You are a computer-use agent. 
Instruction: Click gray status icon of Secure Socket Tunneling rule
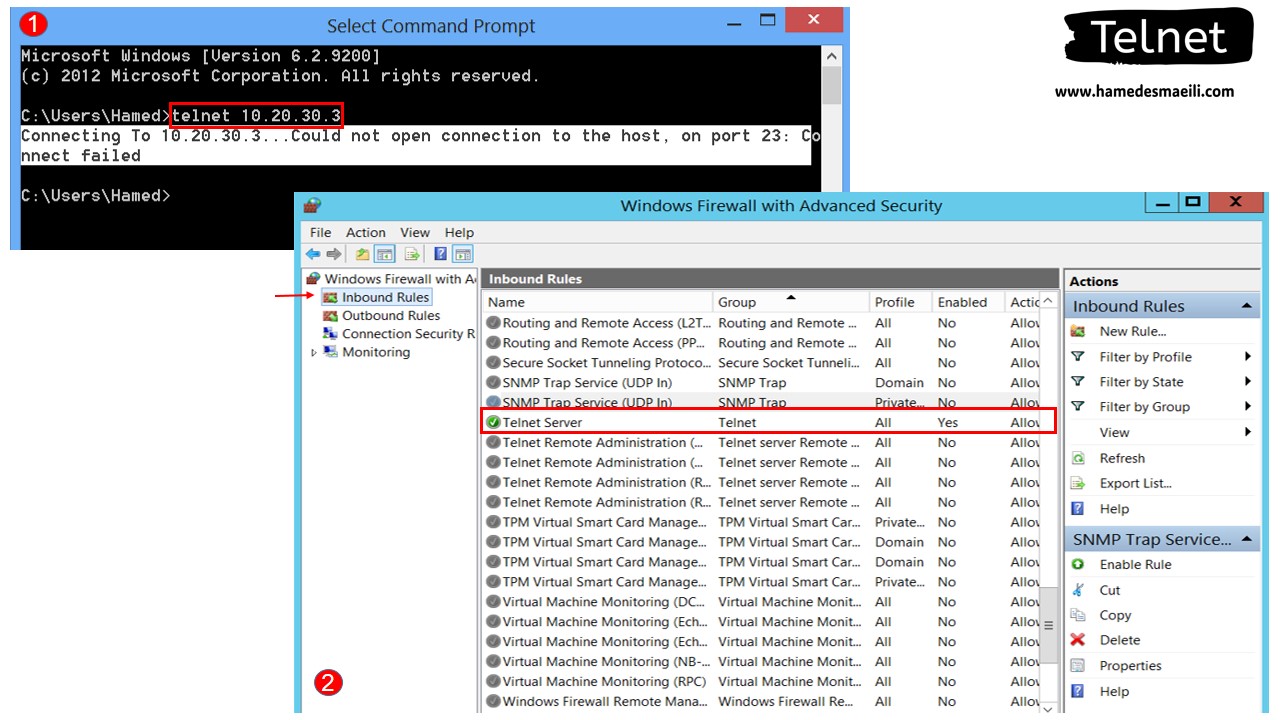coord(493,363)
